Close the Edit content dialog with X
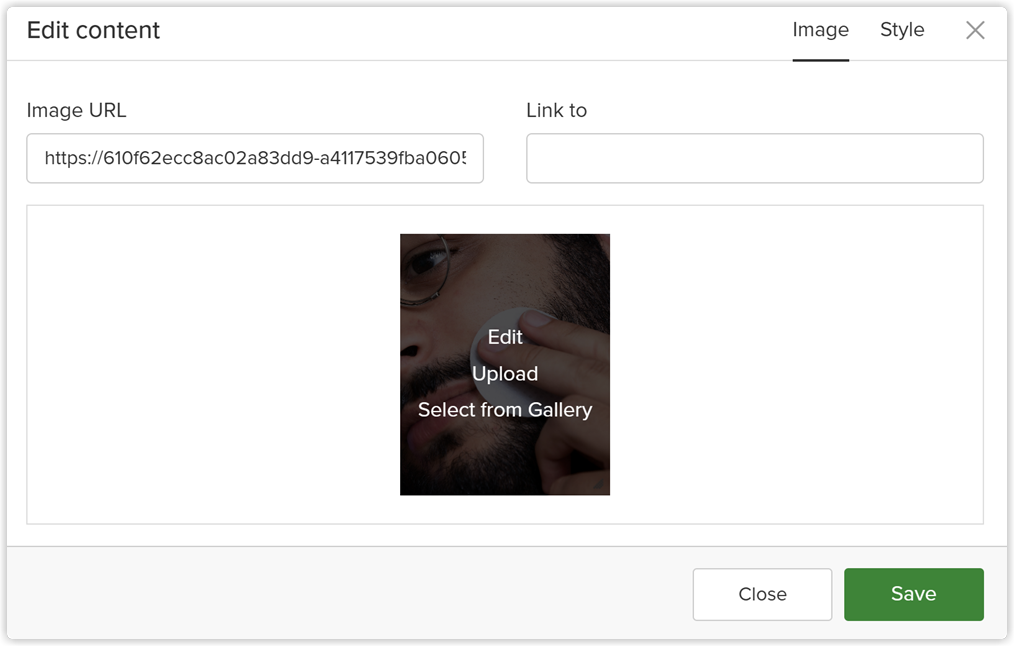Screen dimensions: 1016x647 click(x=975, y=30)
